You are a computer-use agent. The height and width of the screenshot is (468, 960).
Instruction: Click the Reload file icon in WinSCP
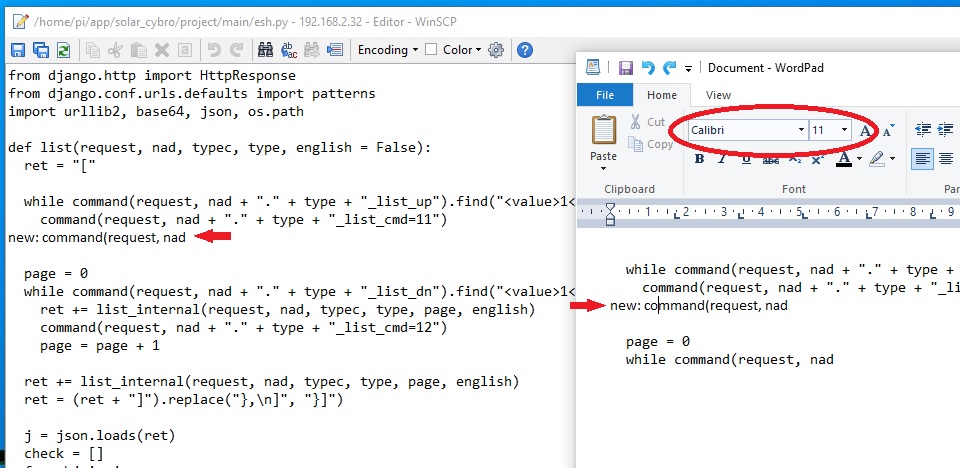coord(64,50)
